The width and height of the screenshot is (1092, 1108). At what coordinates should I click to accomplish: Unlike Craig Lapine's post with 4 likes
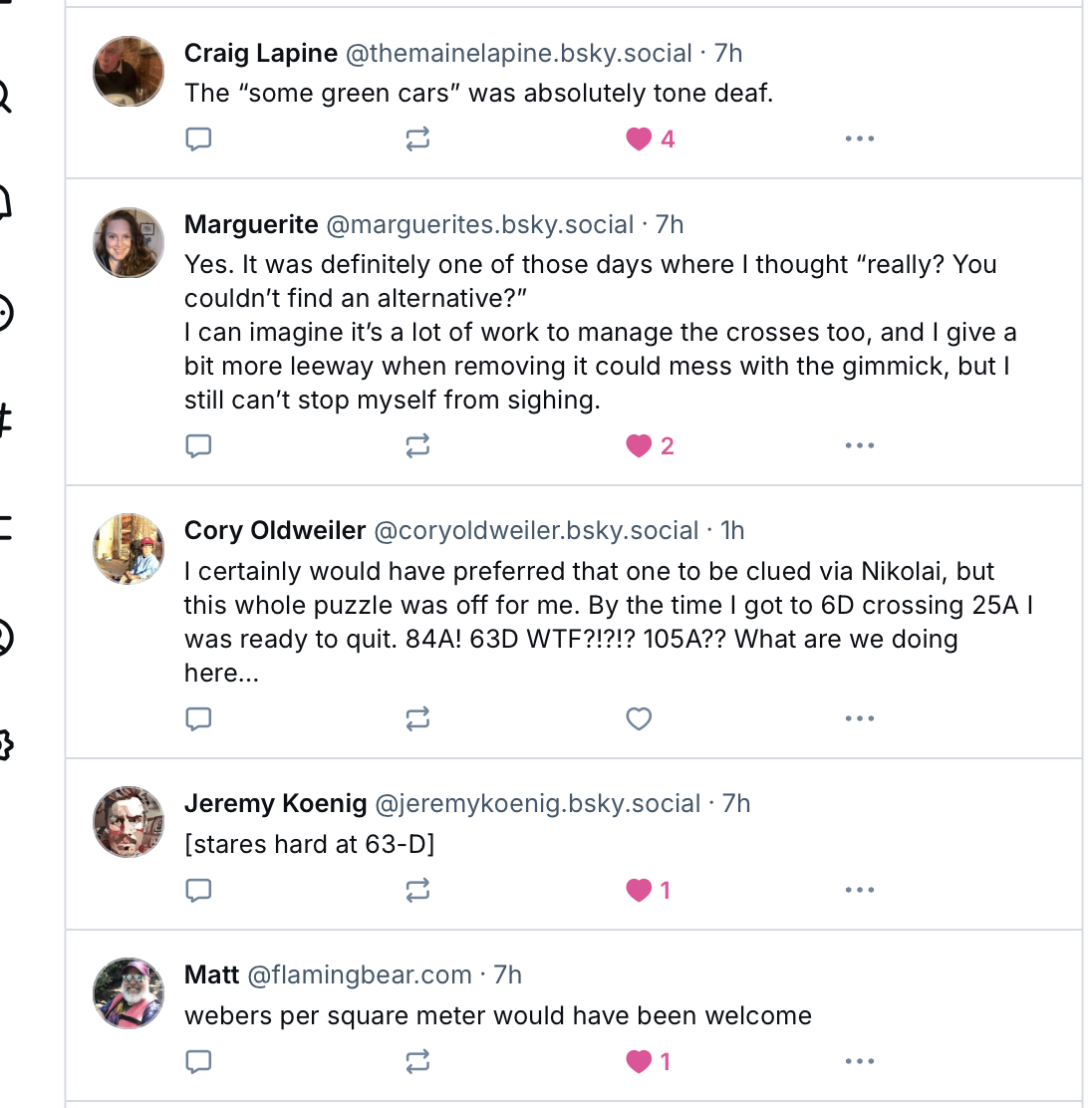click(x=639, y=138)
